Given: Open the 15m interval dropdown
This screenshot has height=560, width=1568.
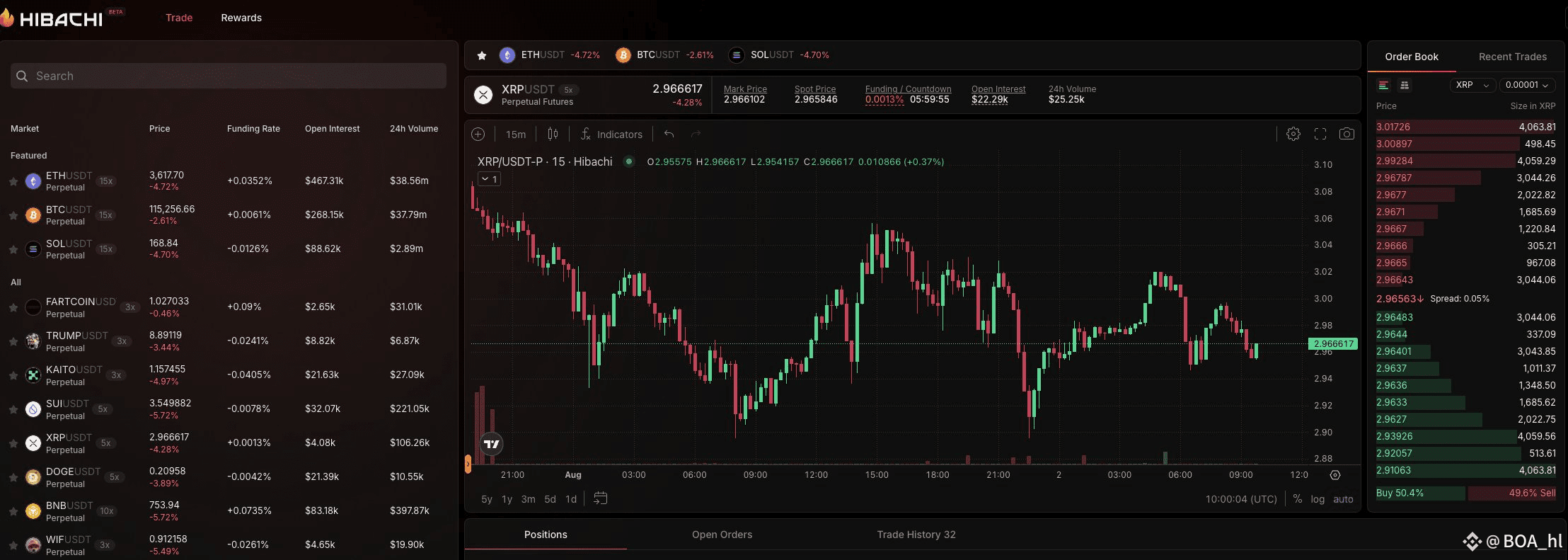Looking at the screenshot, I should pyautogui.click(x=516, y=134).
